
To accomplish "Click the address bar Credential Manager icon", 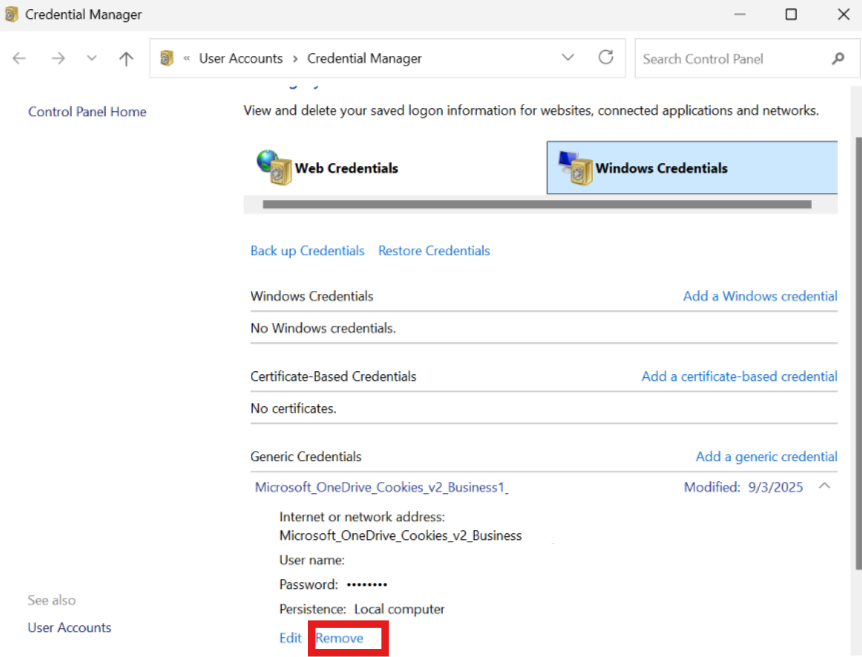I will (x=167, y=58).
